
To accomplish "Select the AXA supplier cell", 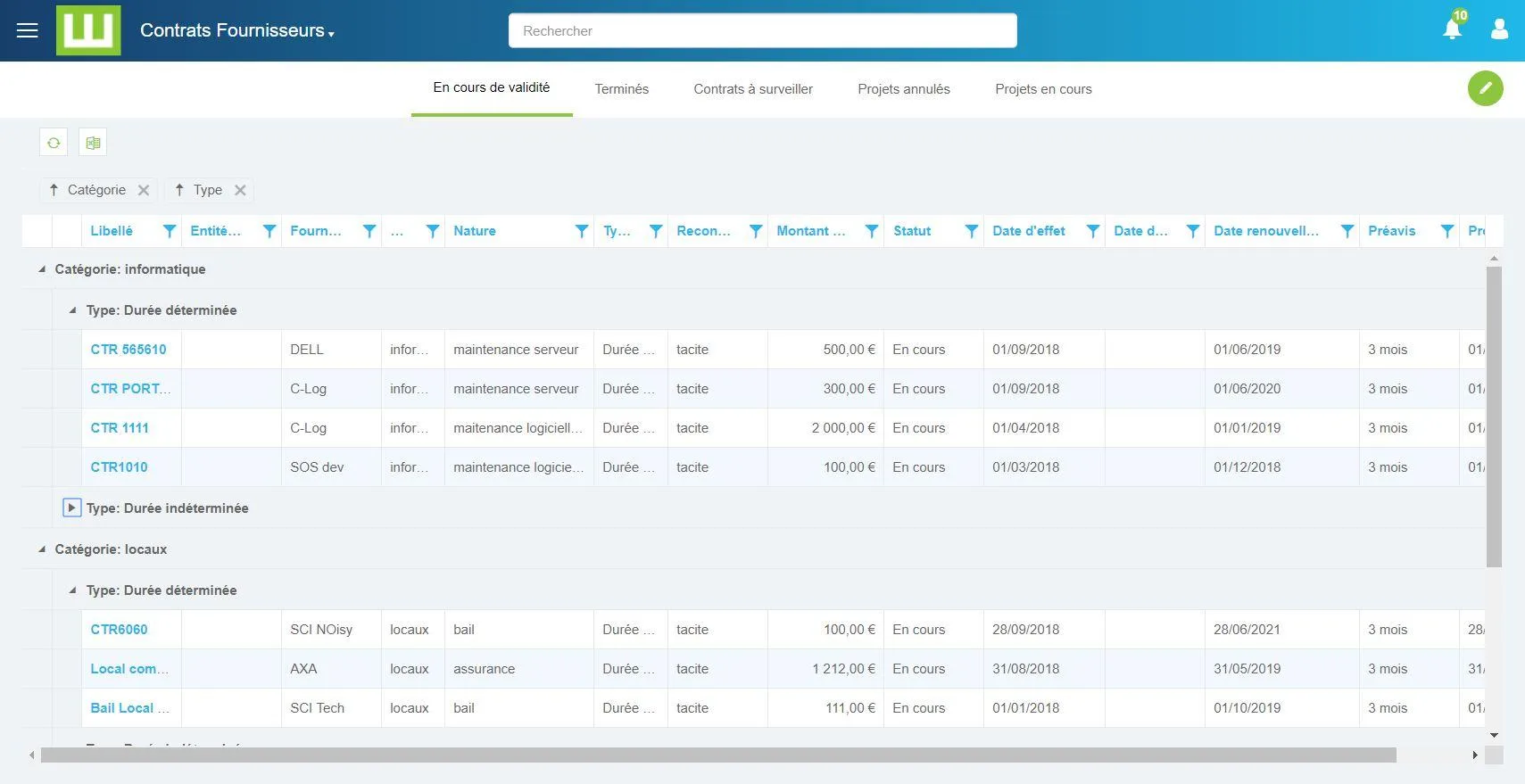I will point(331,669).
